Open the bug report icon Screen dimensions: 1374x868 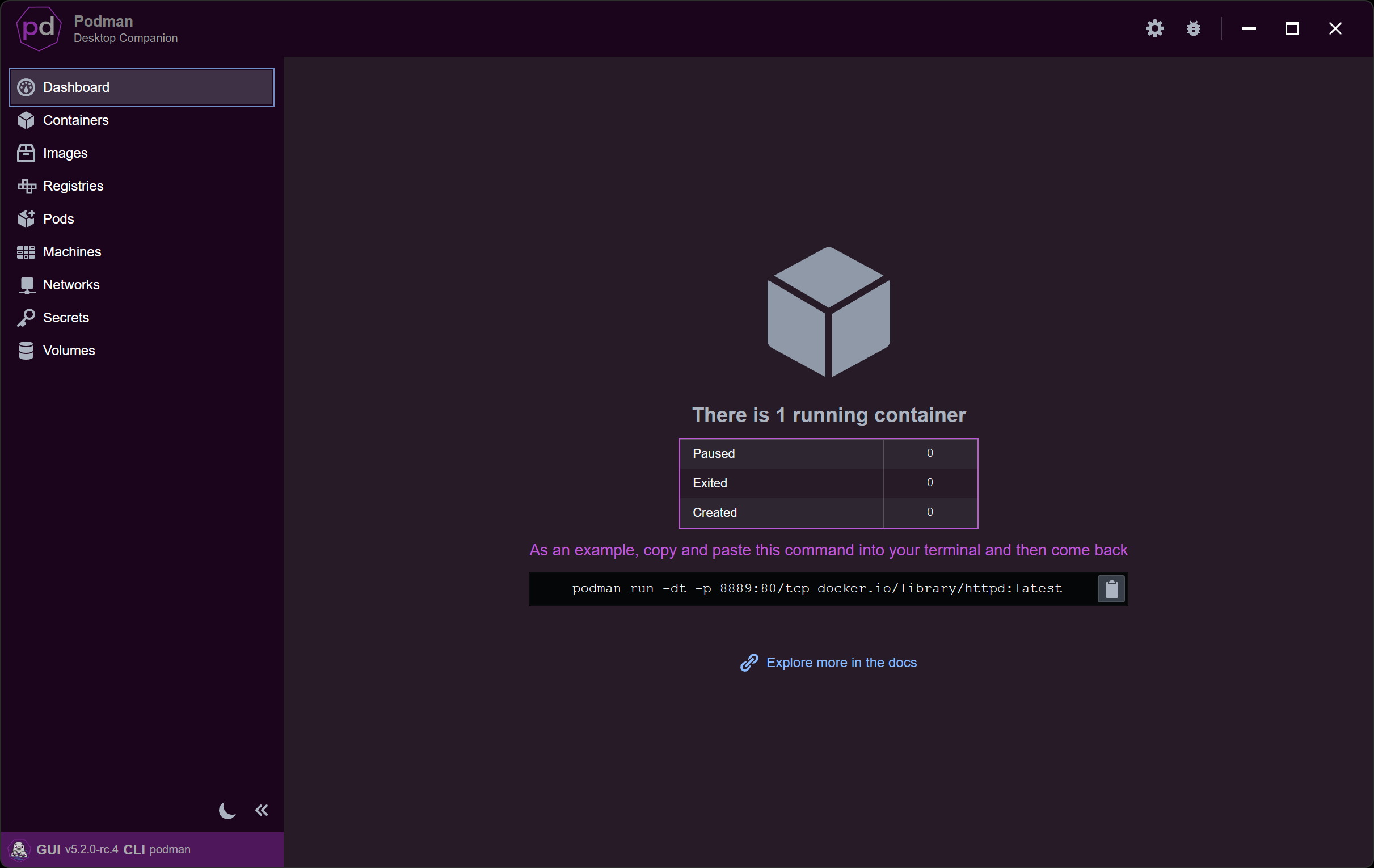1193,28
